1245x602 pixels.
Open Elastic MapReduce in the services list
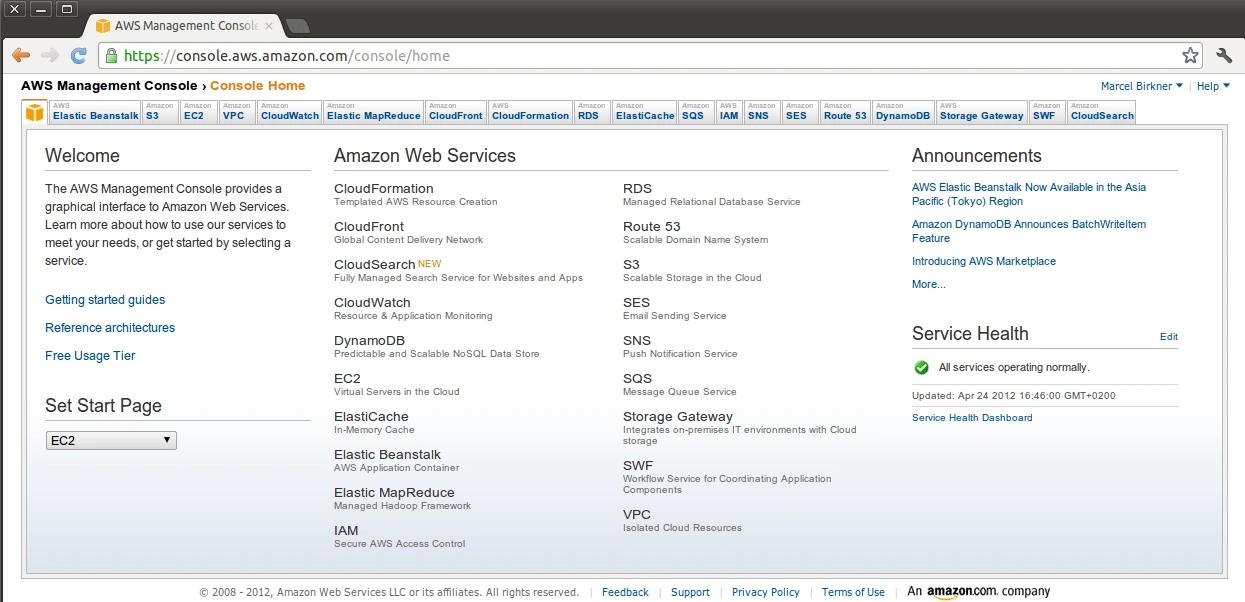pos(394,493)
